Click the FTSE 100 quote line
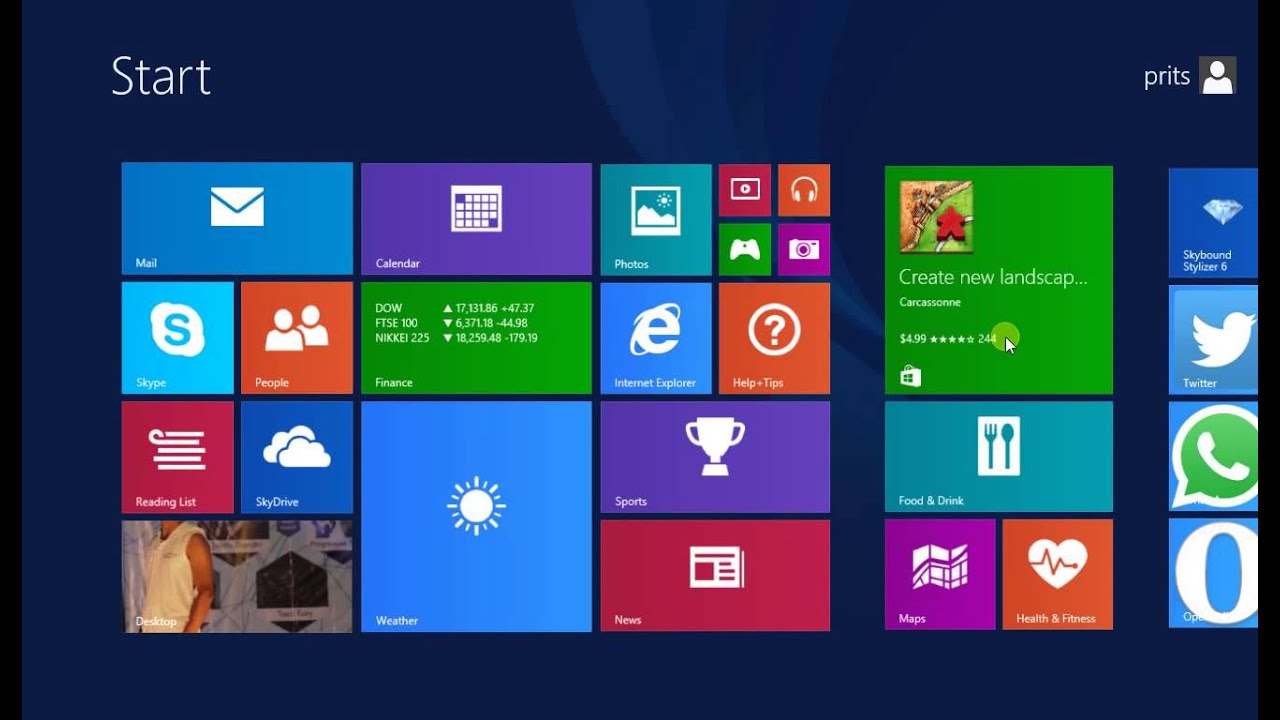The image size is (1280, 720). click(452, 323)
